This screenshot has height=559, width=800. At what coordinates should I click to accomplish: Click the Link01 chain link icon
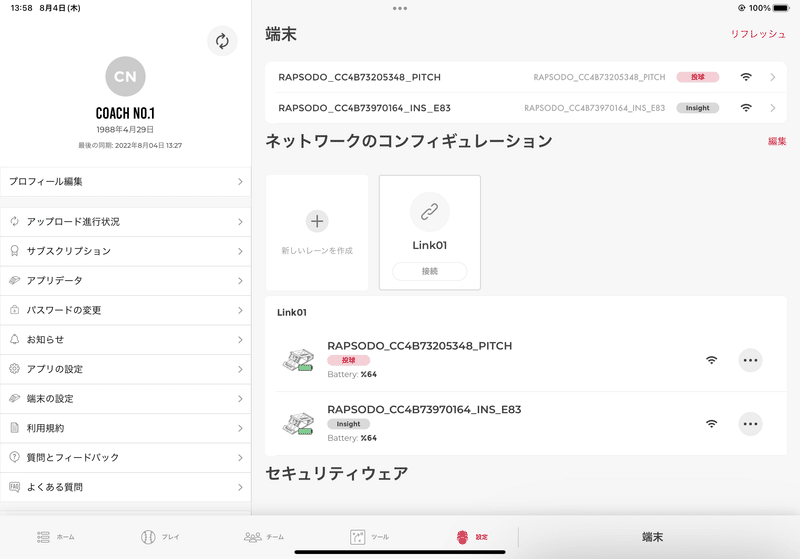430,212
